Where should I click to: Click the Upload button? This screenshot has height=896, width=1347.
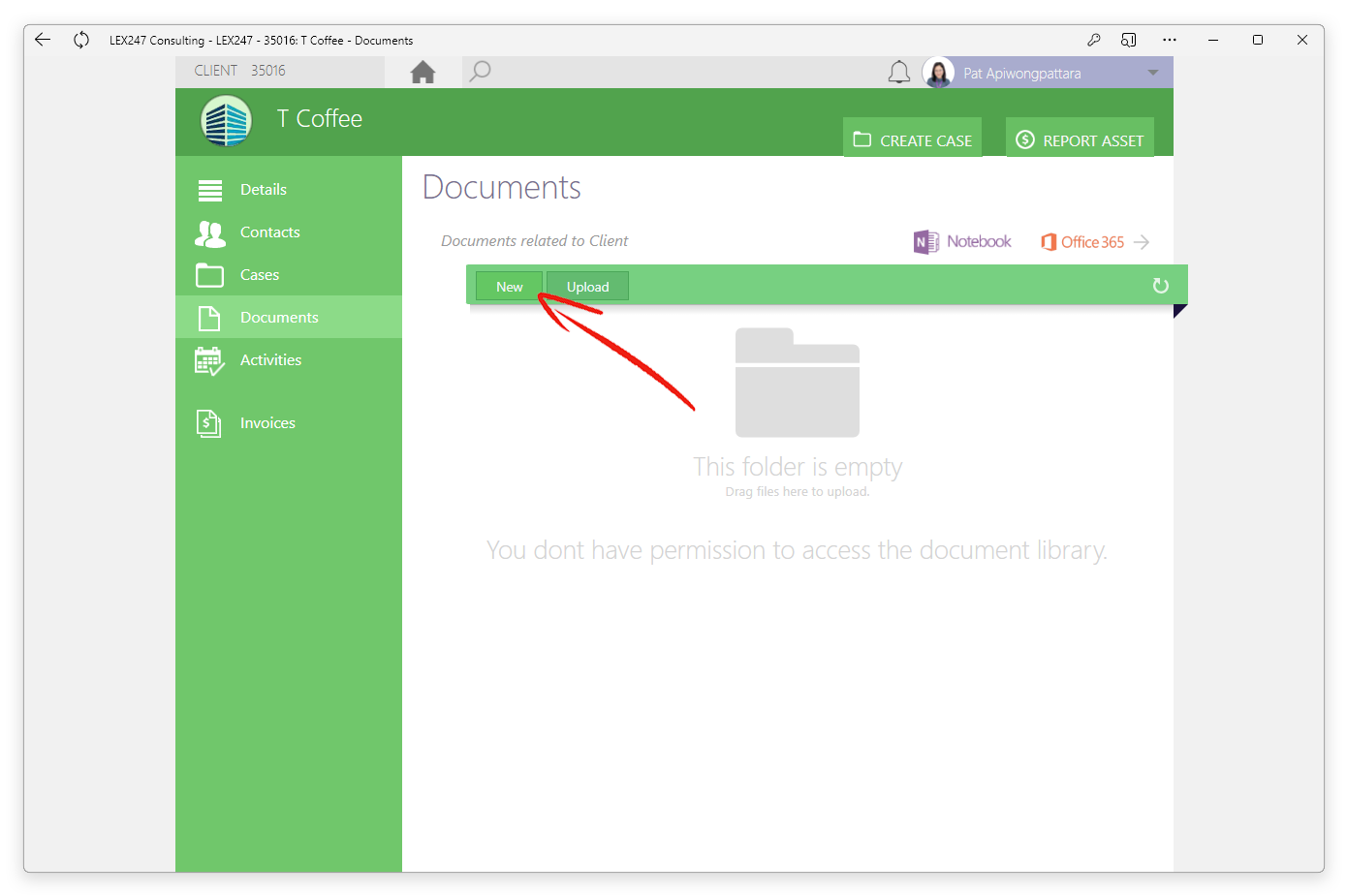[587, 287]
